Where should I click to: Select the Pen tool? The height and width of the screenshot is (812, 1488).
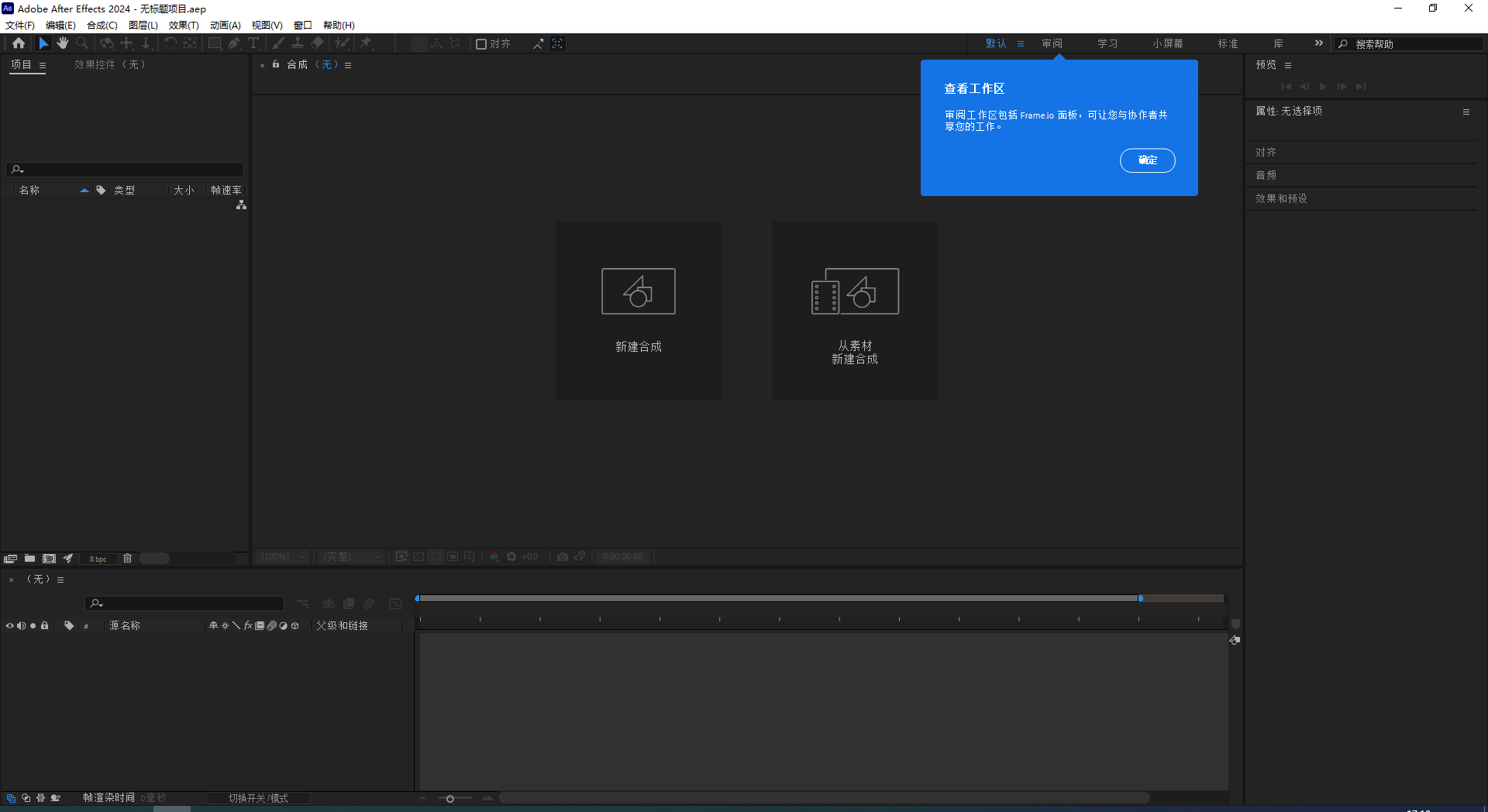[234, 43]
